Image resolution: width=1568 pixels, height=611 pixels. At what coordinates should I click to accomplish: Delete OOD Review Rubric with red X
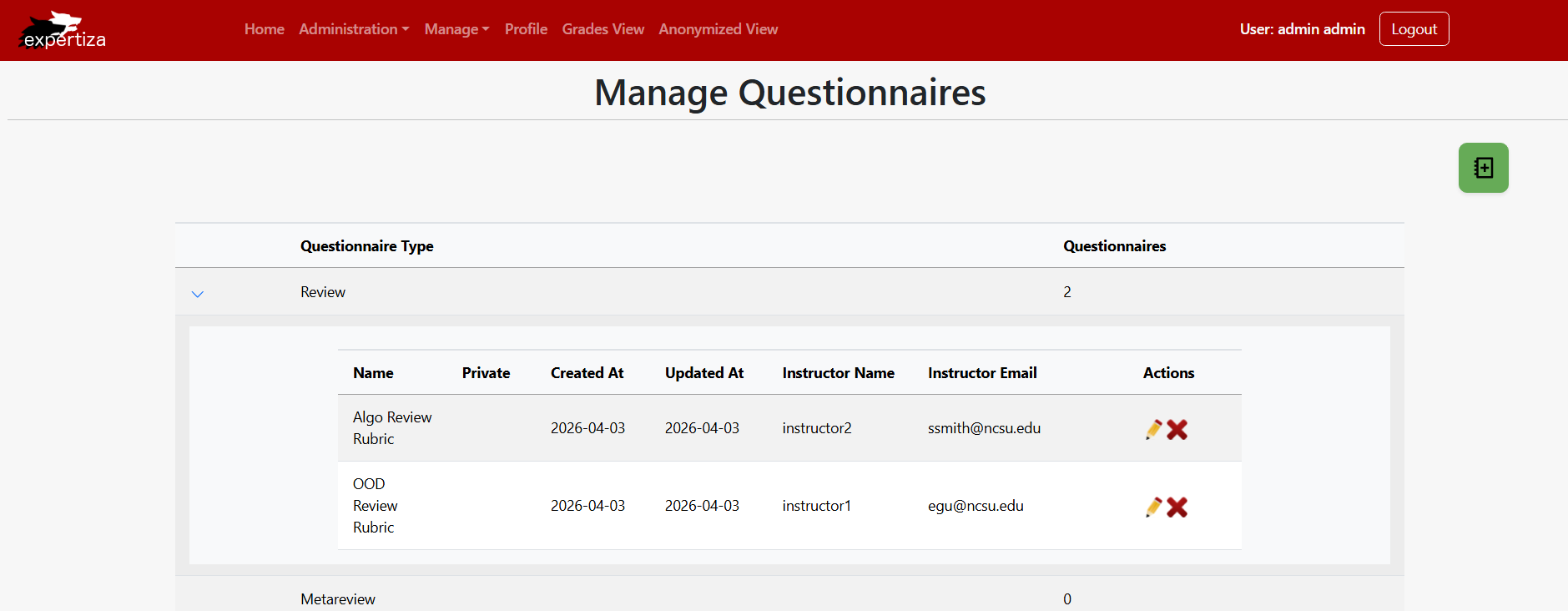pyautogui.click(x=1177, y=507)
